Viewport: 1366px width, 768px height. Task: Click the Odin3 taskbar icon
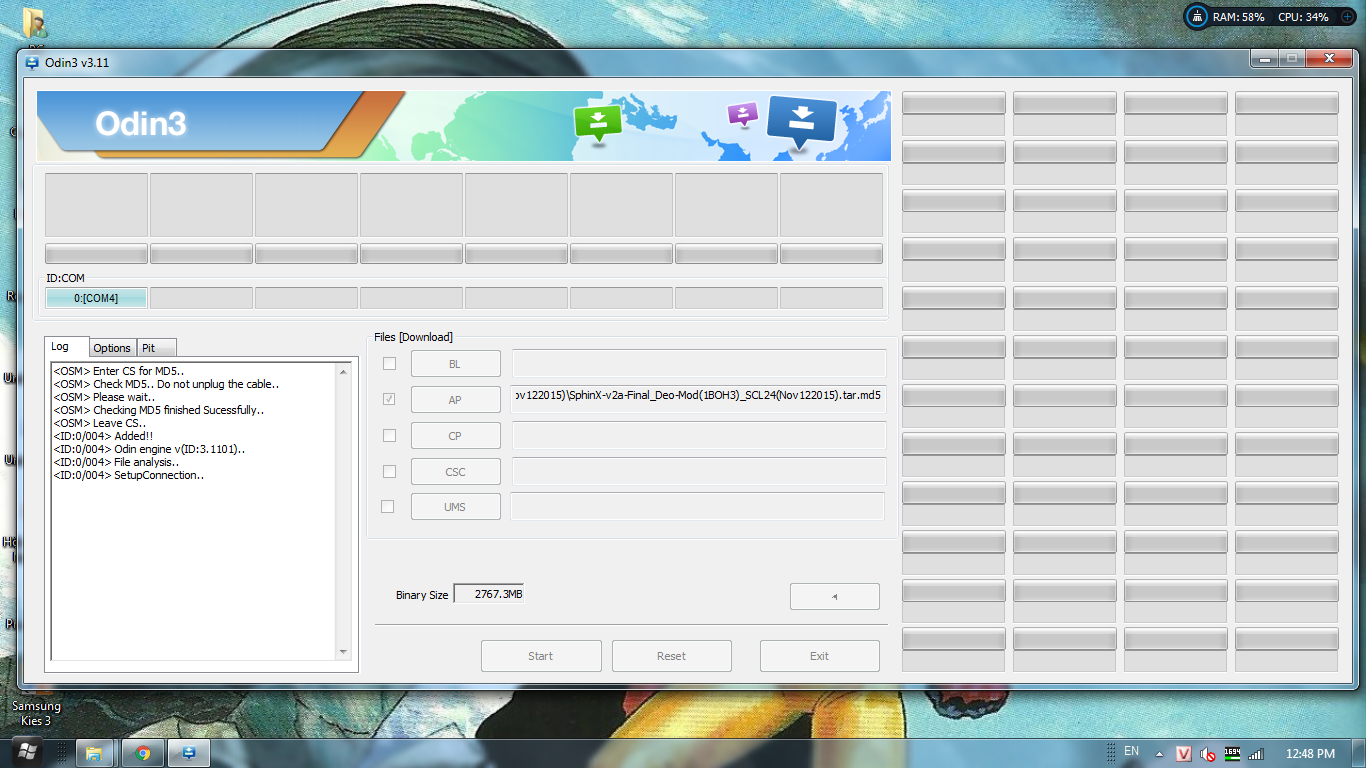pyautogui.click(x=188, y=753)
